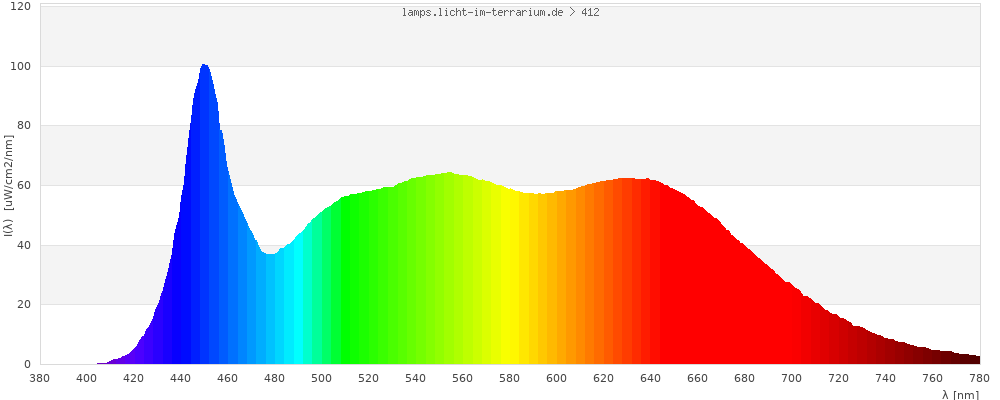Viewport: 1000px width, 400px height.
Task: Select the 780 x-axis tick label
Action: (x=980, y=378)
